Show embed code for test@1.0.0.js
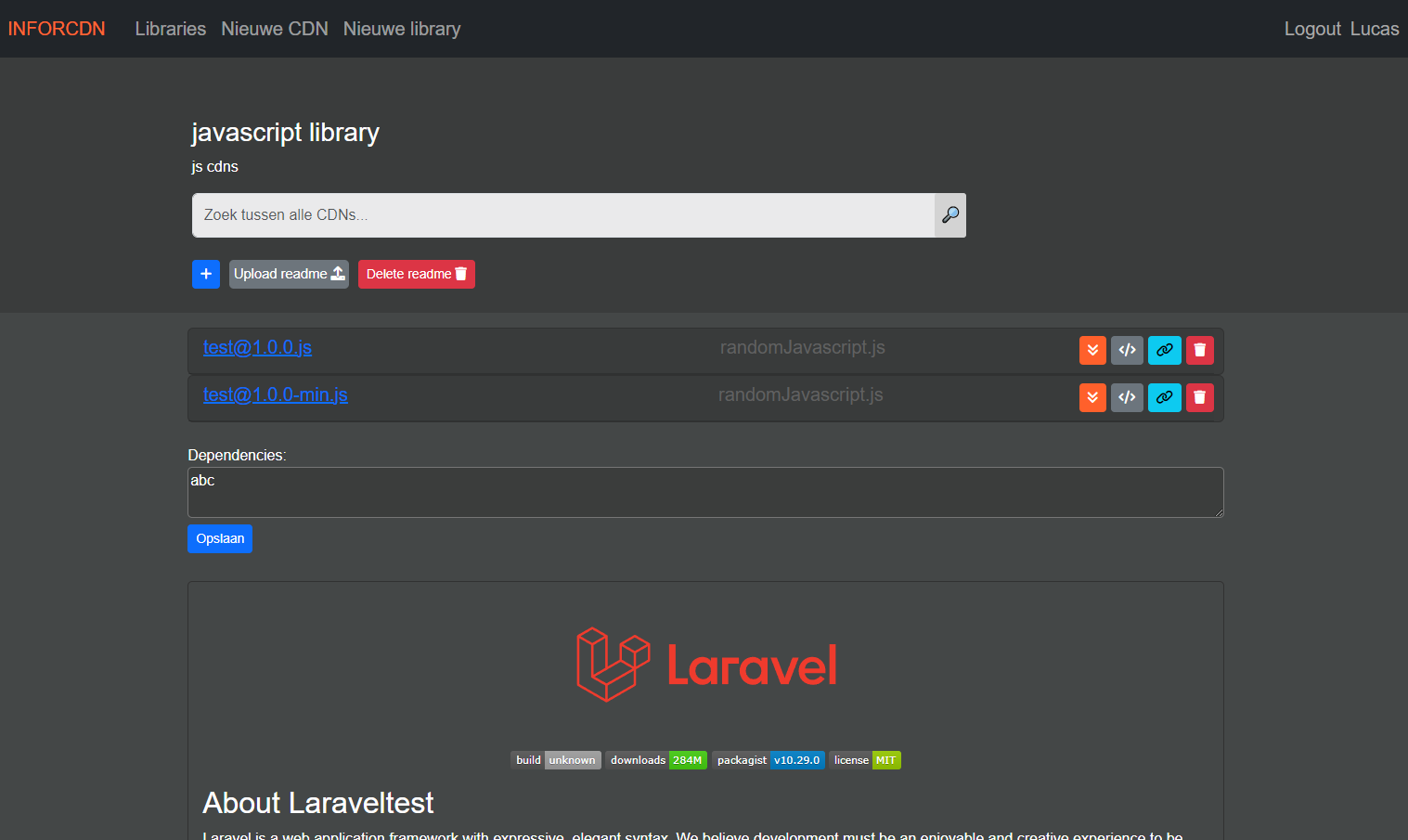Screen dimensions: 1408x840 pos(1127,350)
